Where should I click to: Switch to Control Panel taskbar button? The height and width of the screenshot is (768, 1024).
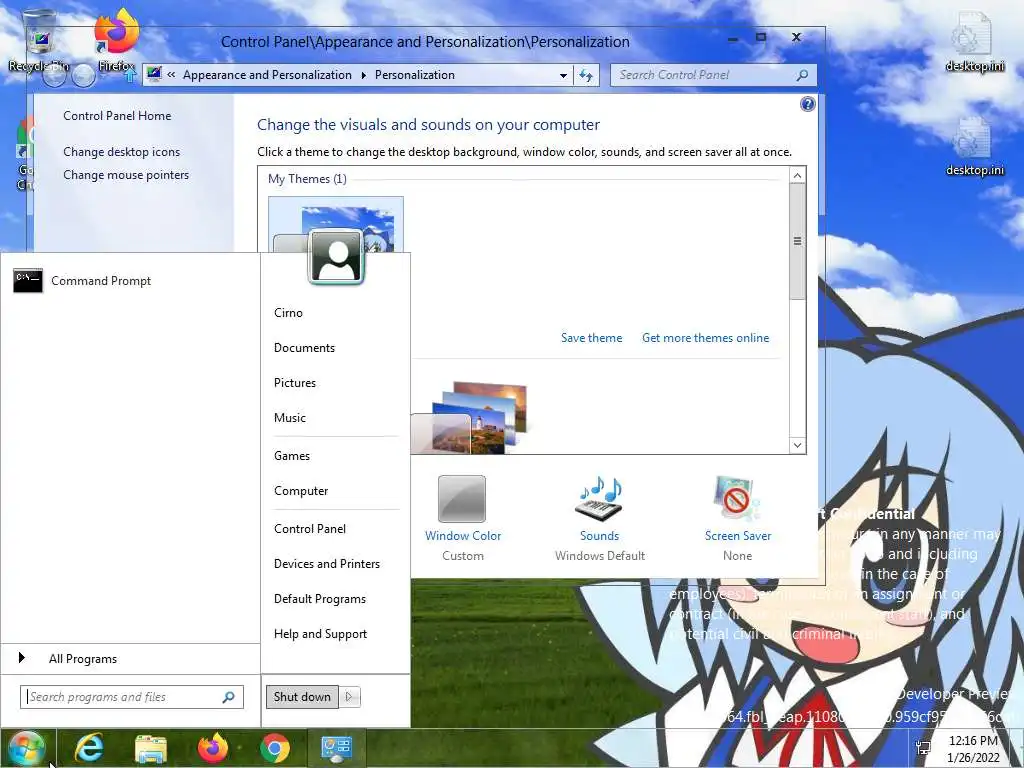coord(337,748)
